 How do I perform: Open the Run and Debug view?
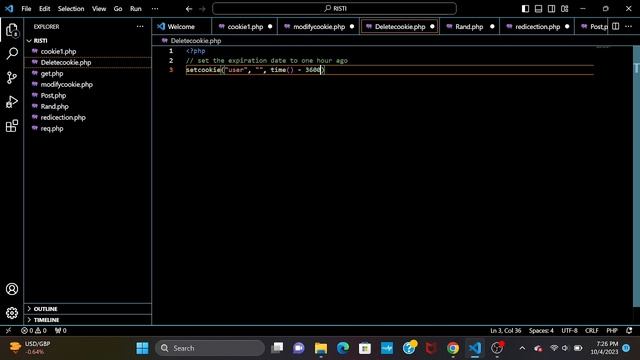pos(12,102)
